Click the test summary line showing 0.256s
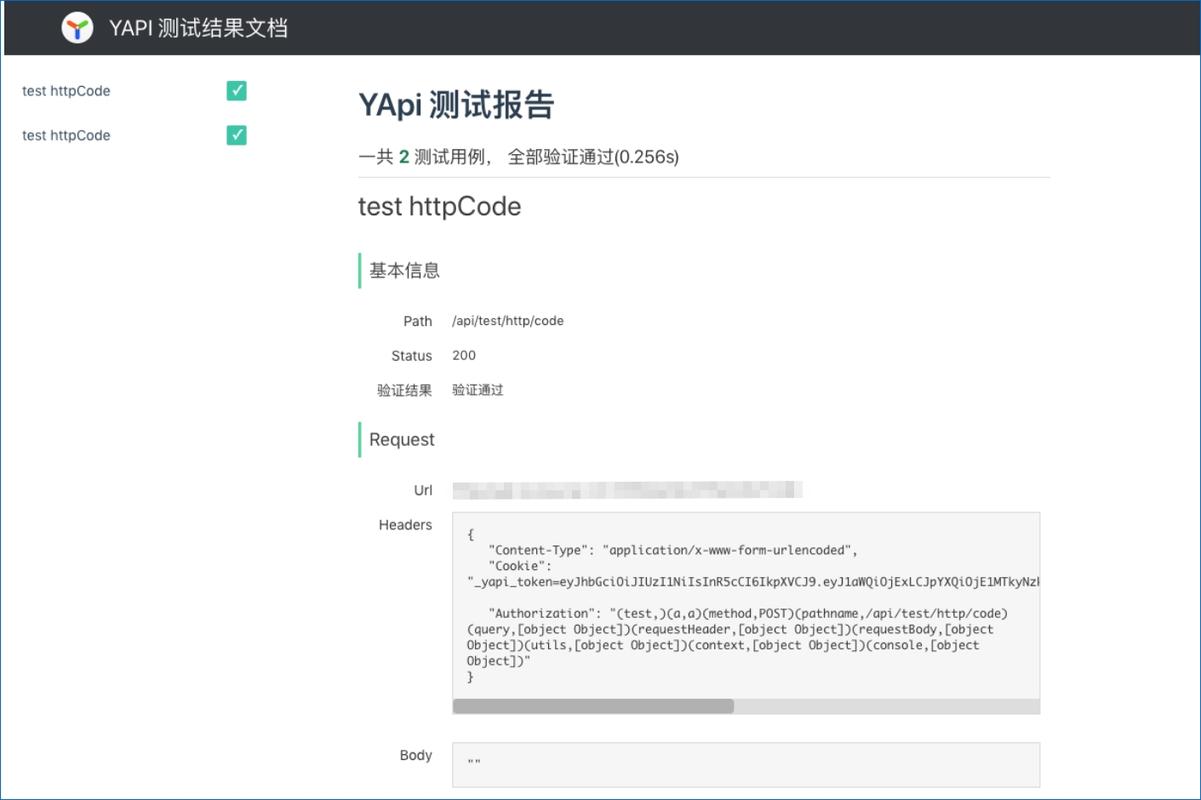Screen dimensions: 1201x800 pos(518,157)
